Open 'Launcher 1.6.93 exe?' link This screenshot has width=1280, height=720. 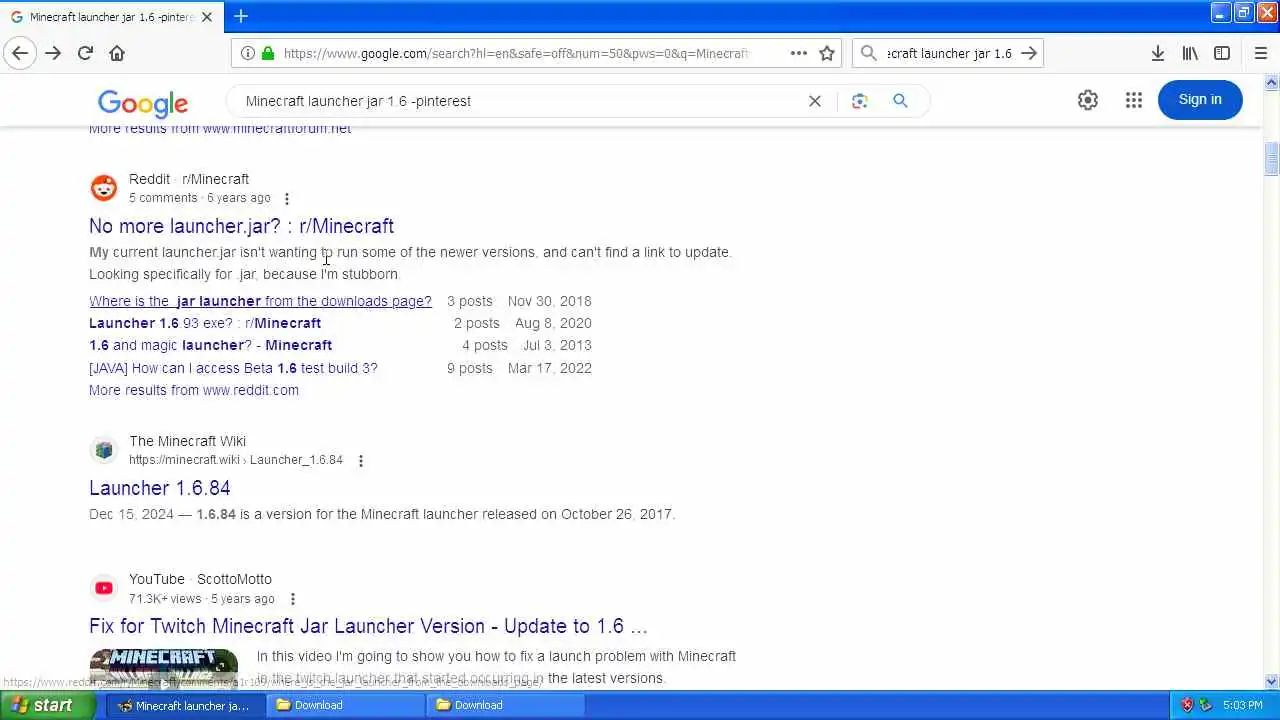click(x=205, y=323)
